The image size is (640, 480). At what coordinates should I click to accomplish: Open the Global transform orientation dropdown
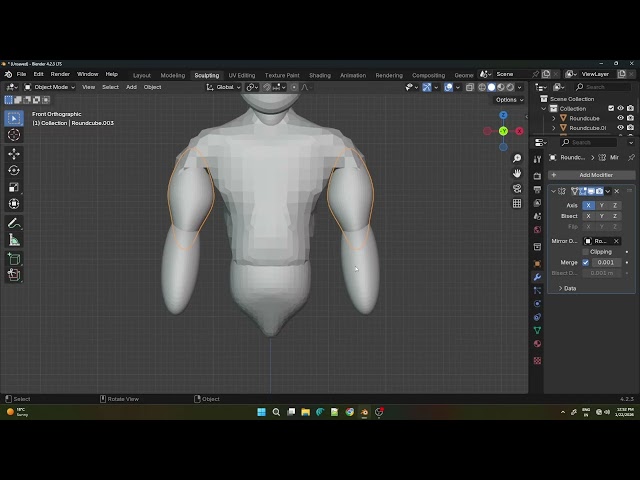[224, 87]
